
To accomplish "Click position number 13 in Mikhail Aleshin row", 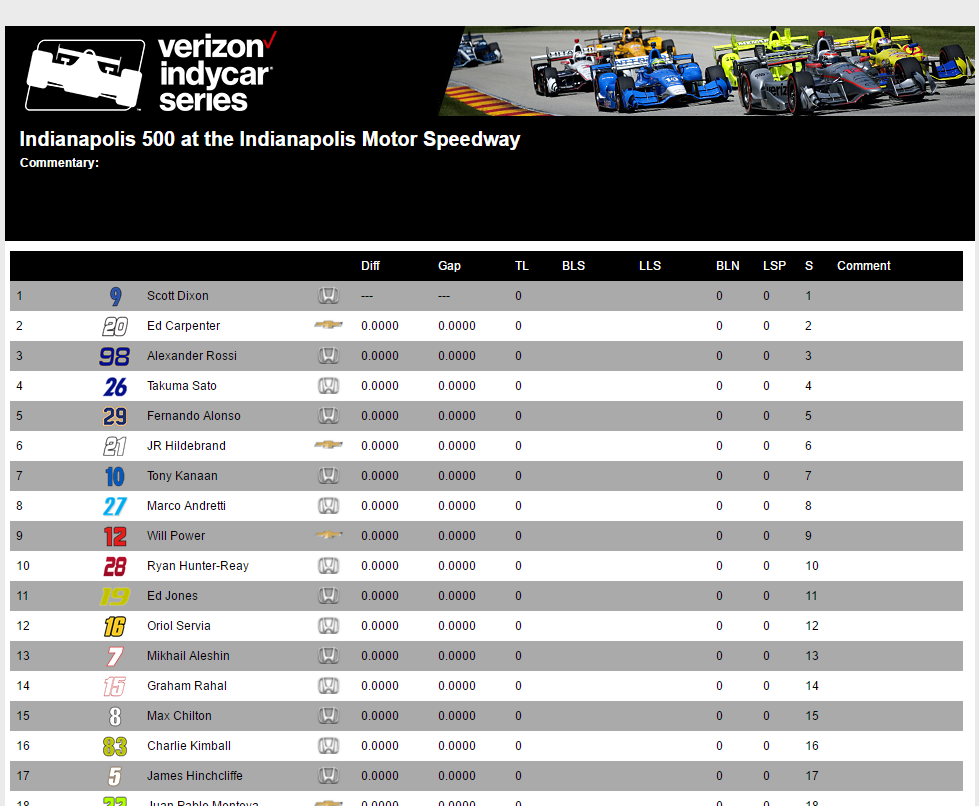I will pos(23,656).
